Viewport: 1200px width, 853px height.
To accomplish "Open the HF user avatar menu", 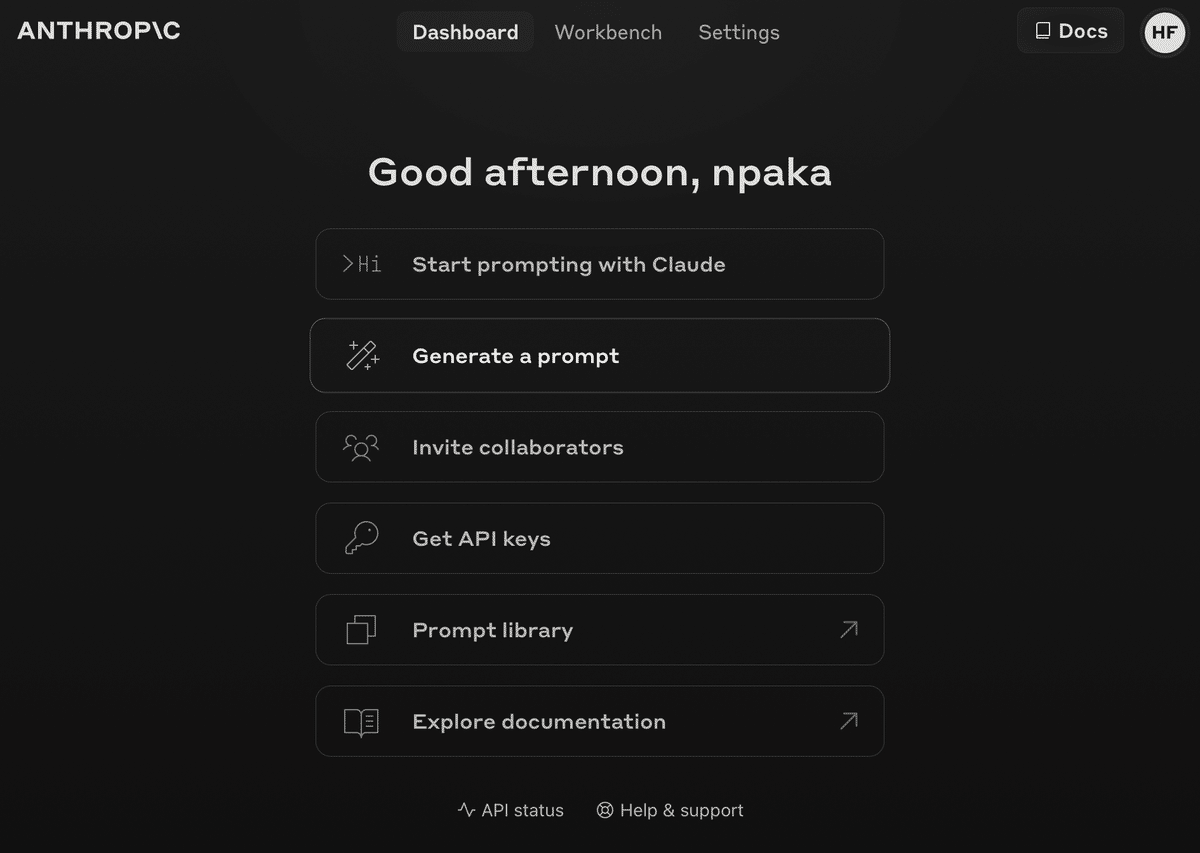I will tap(1164, 32).
